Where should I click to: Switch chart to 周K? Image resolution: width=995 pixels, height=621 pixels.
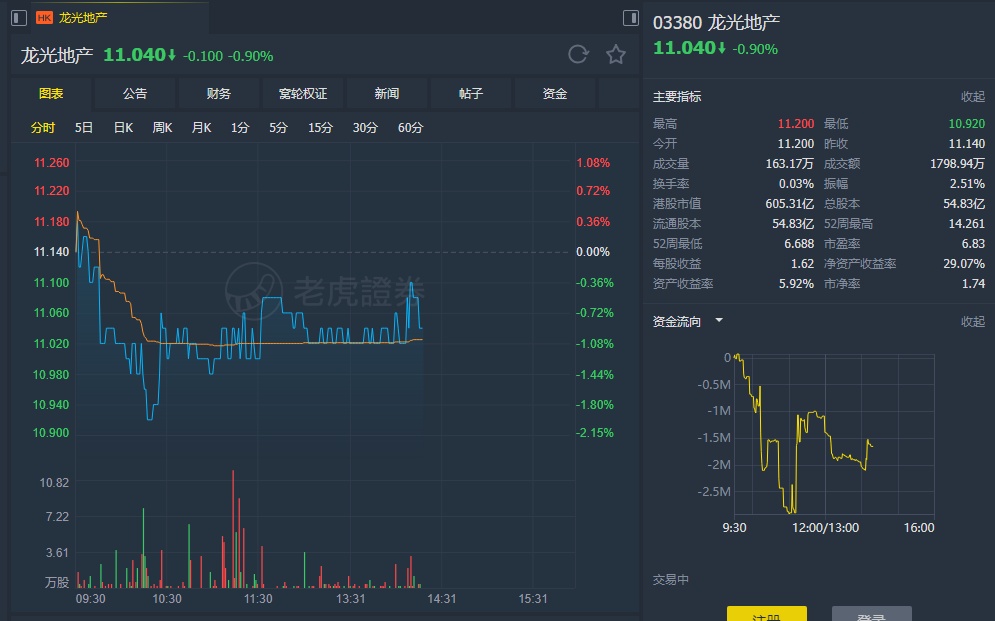click(x=162, y=128)
